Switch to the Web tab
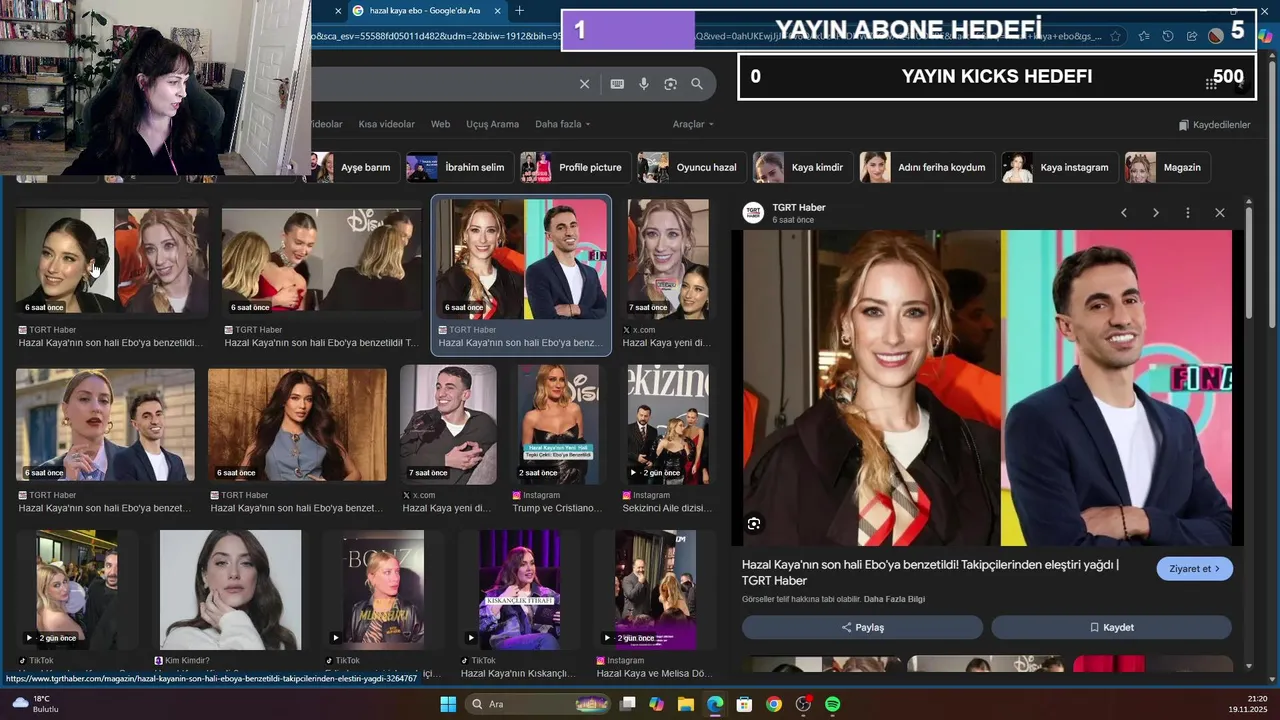This screenshot has height=720, width=1280. pos(440,124)
